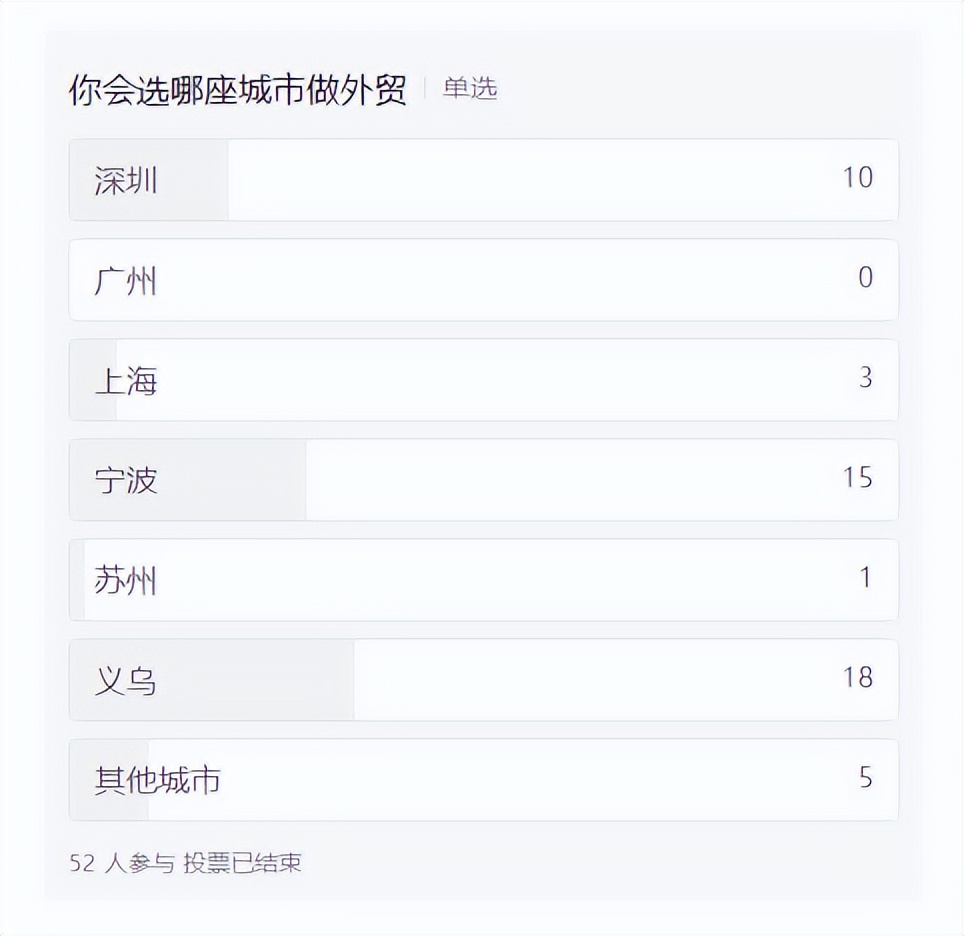The image size is (964, 936).
Task: Select 广州 in the poll
Action: click(x=127, y=281)
